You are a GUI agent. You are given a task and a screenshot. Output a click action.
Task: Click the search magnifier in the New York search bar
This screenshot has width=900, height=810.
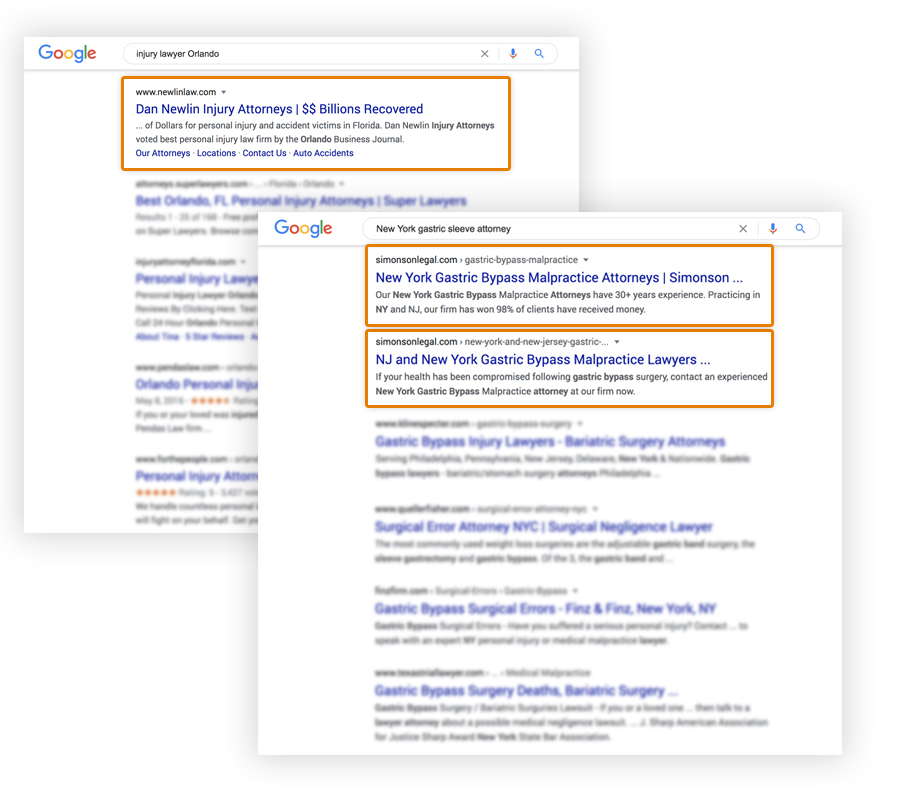click(x=800, y=228)
